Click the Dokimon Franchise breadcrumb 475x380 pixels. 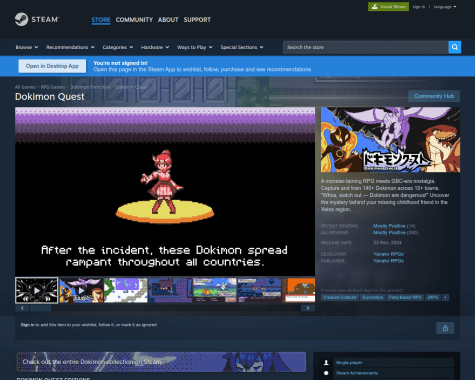tap(90, 87)
